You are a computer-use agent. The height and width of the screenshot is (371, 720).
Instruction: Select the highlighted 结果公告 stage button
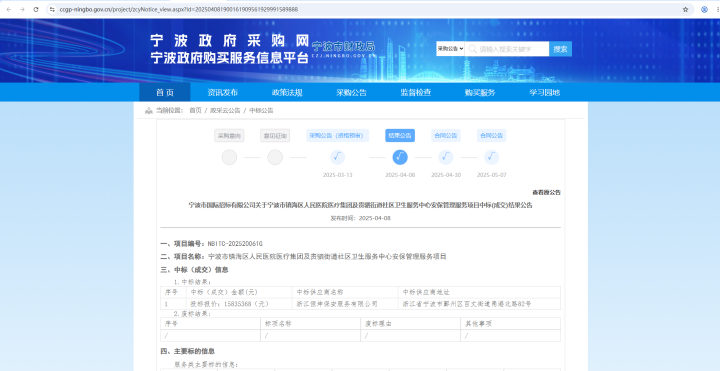pos(400,135)
